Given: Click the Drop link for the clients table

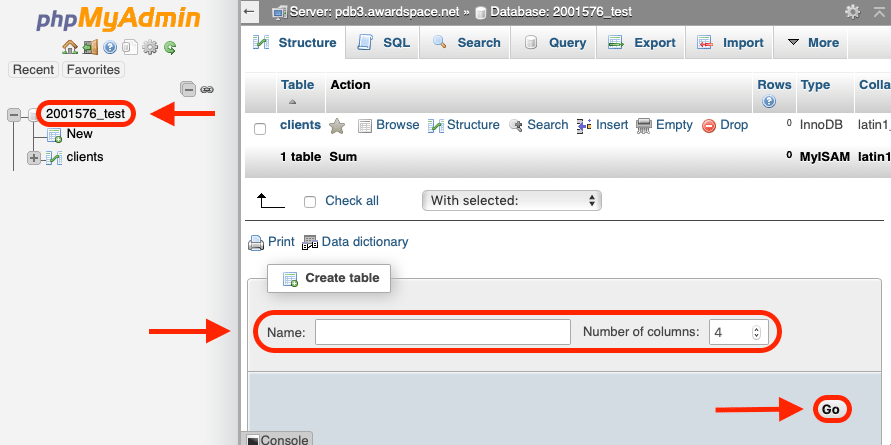Looking at the screenshot, I should 725,125.
